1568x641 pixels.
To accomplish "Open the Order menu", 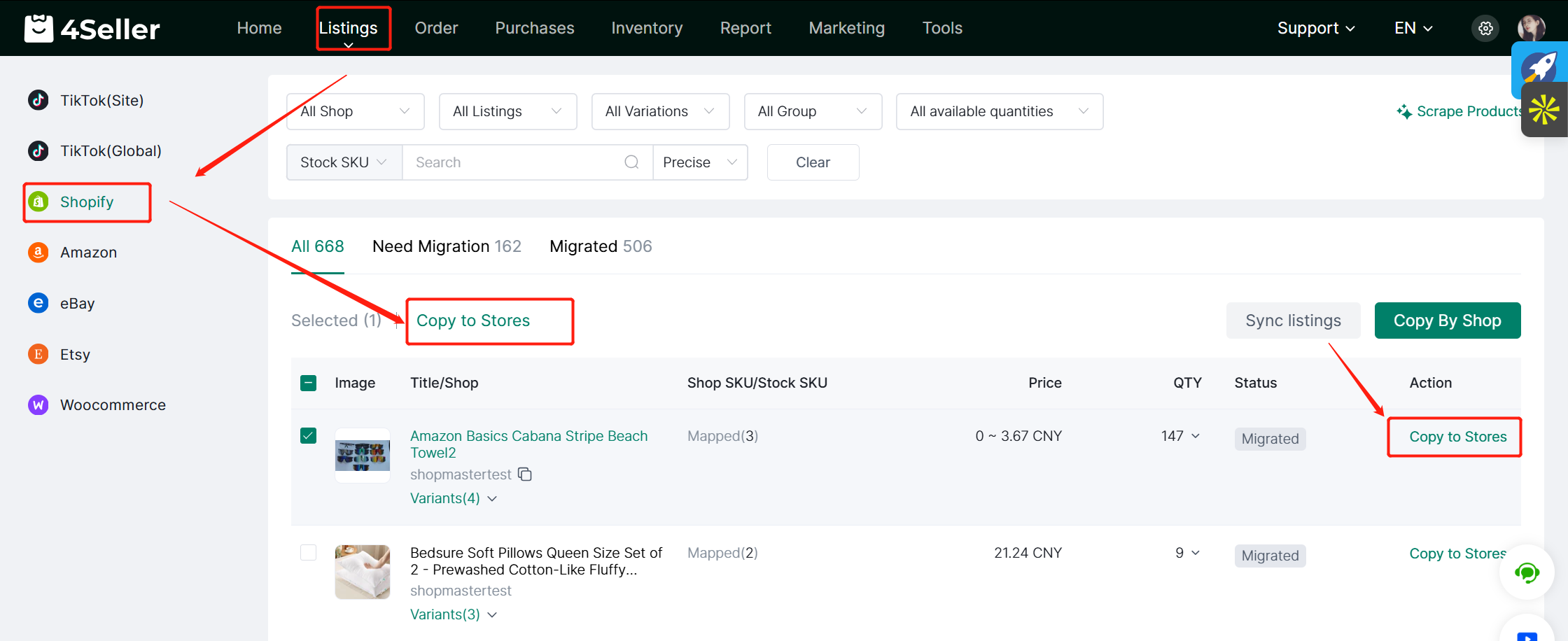I will (436, 28).
